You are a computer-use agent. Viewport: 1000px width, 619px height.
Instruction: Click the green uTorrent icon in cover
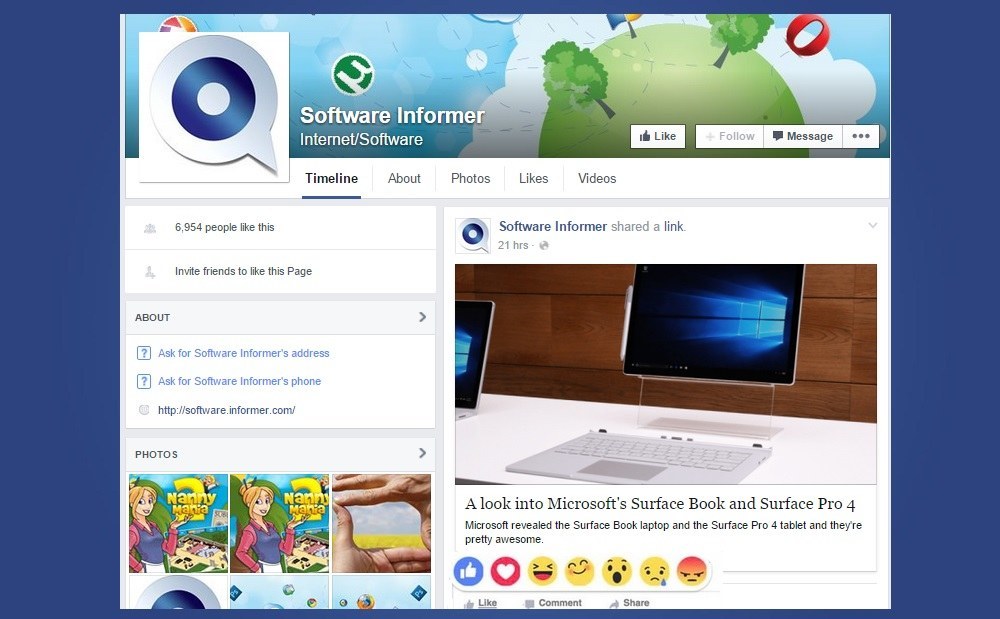pos(353,75)
